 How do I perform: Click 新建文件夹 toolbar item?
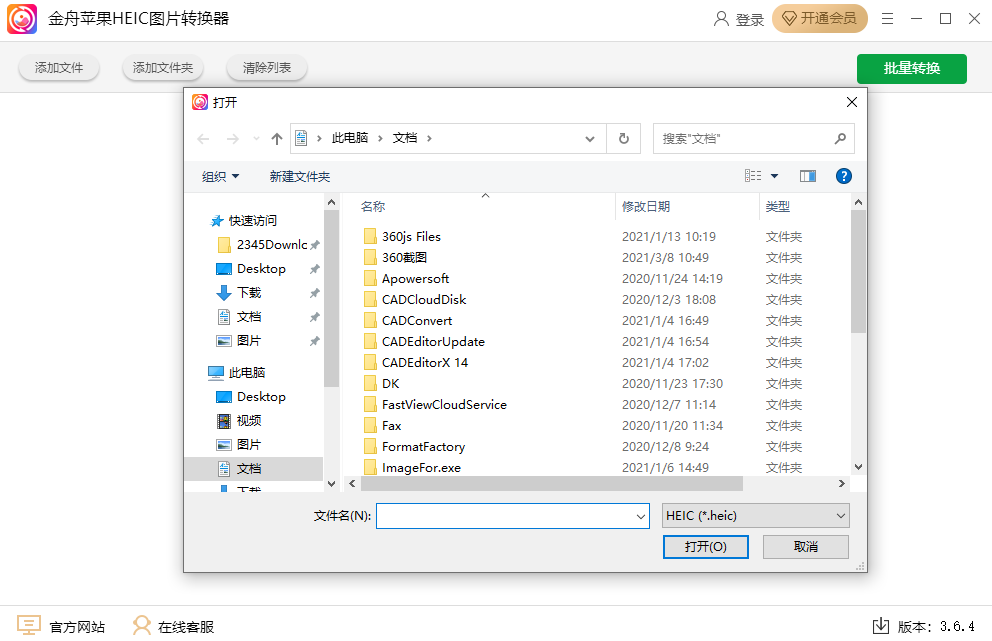(x=300, y=177)
